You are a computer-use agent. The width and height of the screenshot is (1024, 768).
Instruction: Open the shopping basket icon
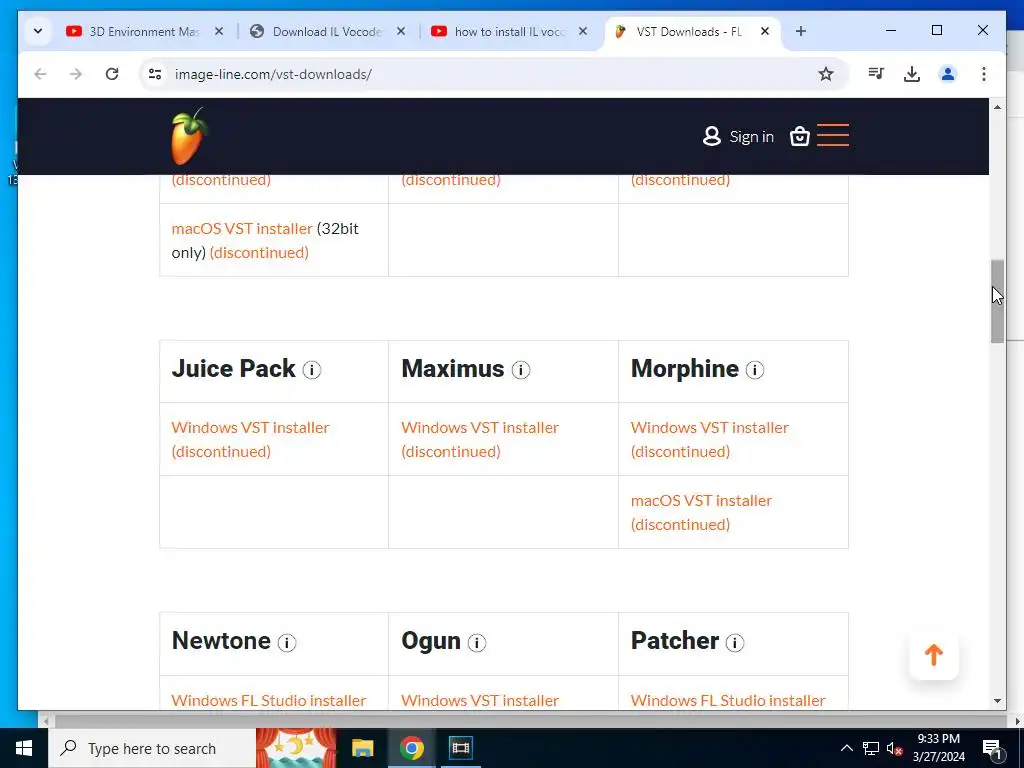(799, 136)
